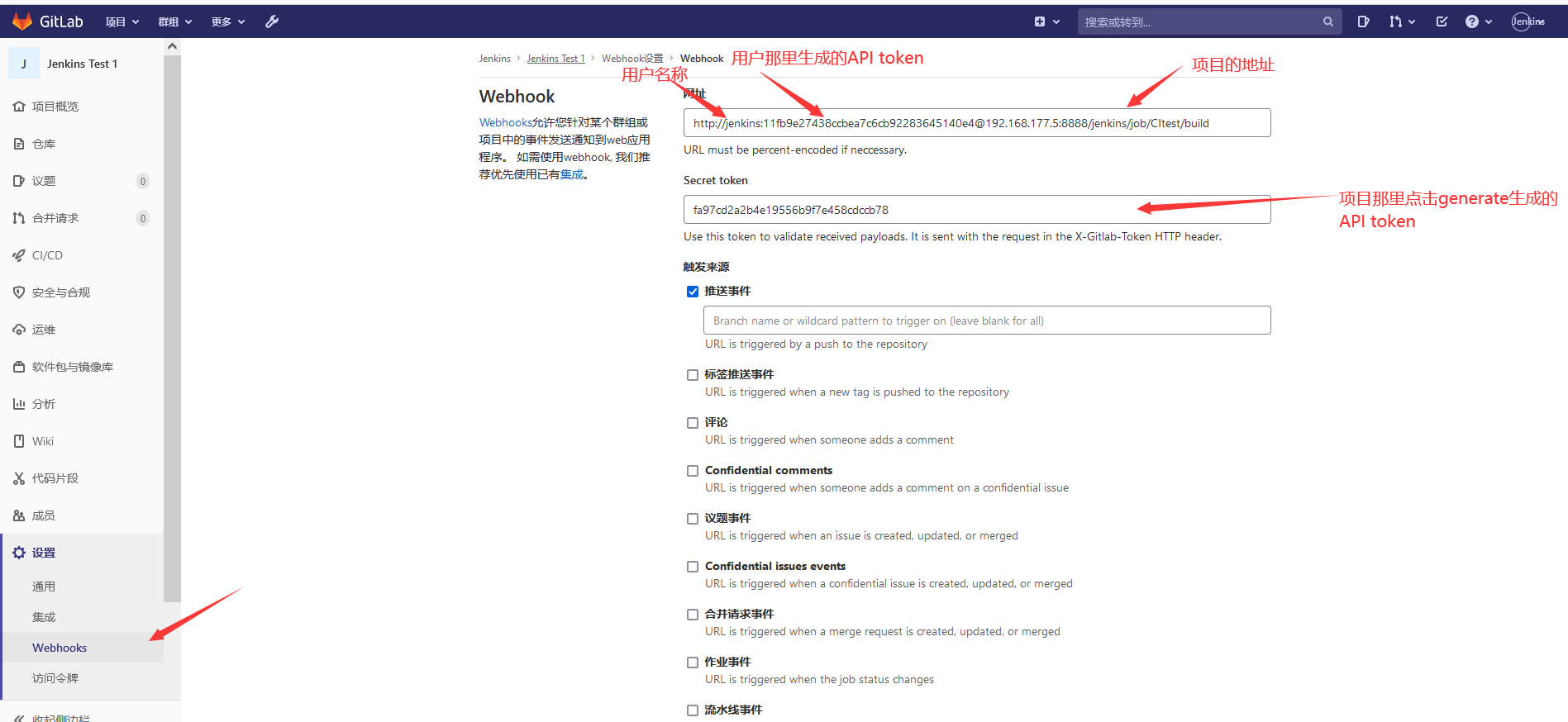Enable pipeline events (流水线事件) checkbox
This screenshot has height=722, width=1568.
[693, 710]
